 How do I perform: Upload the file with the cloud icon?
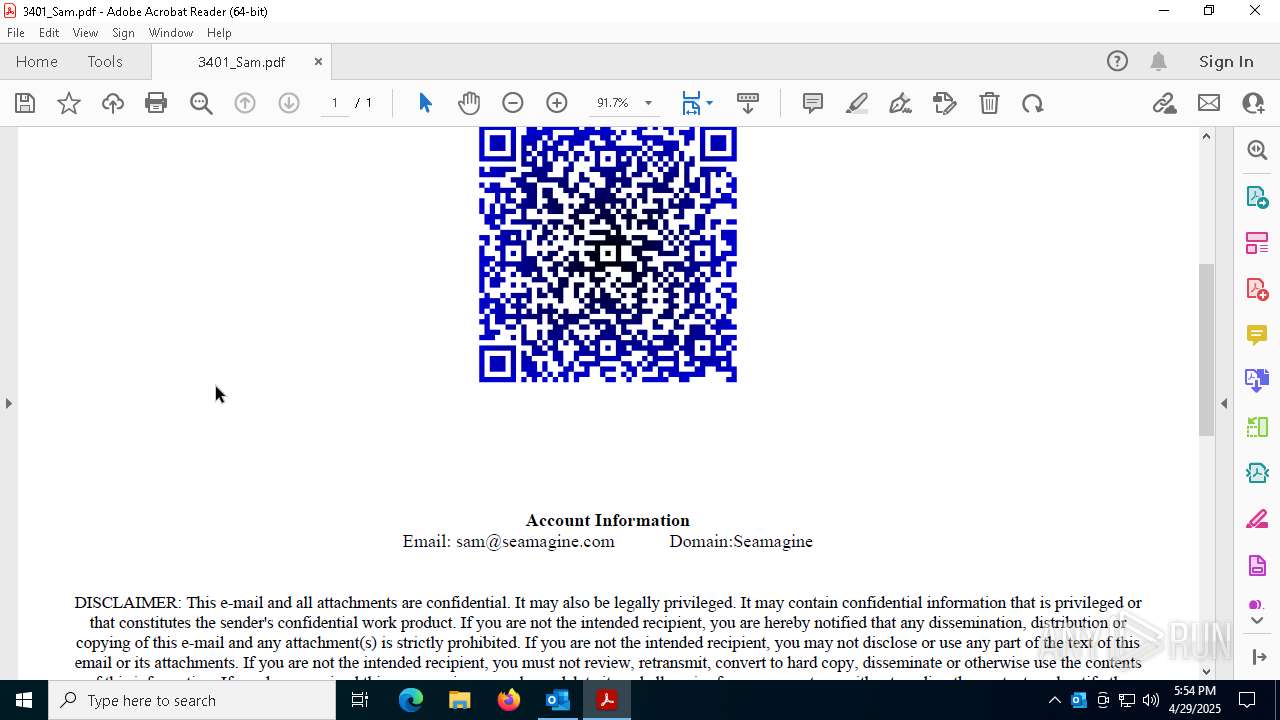point(113,103)
